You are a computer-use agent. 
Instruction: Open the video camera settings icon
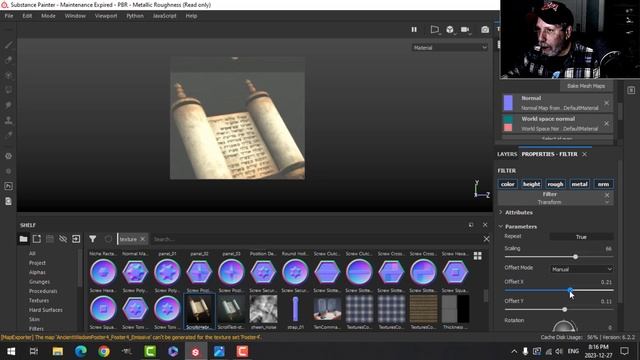[x=465, y=29]
